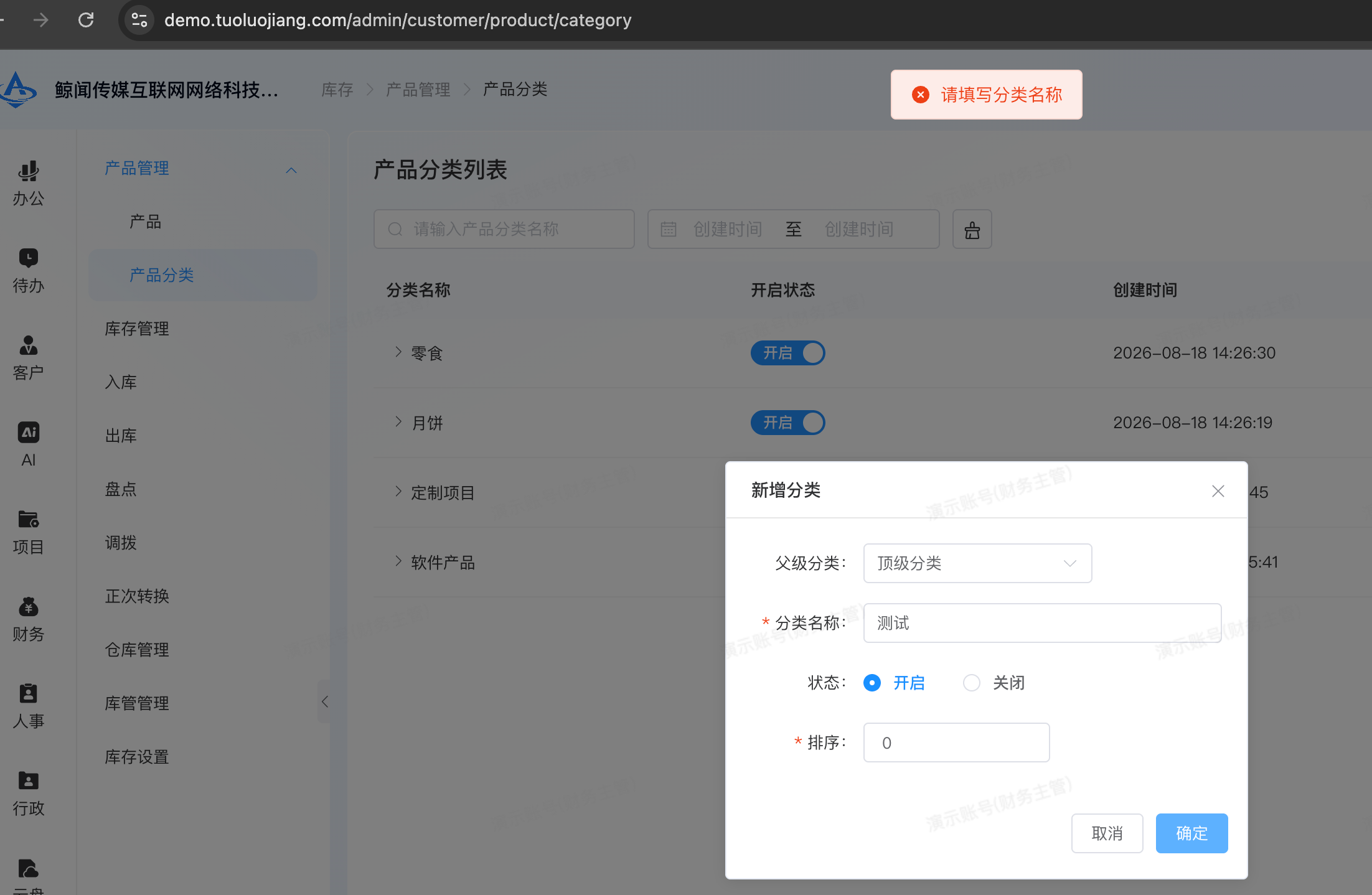Open the 待办 todo sidebar icon

(x=29, y=271)
